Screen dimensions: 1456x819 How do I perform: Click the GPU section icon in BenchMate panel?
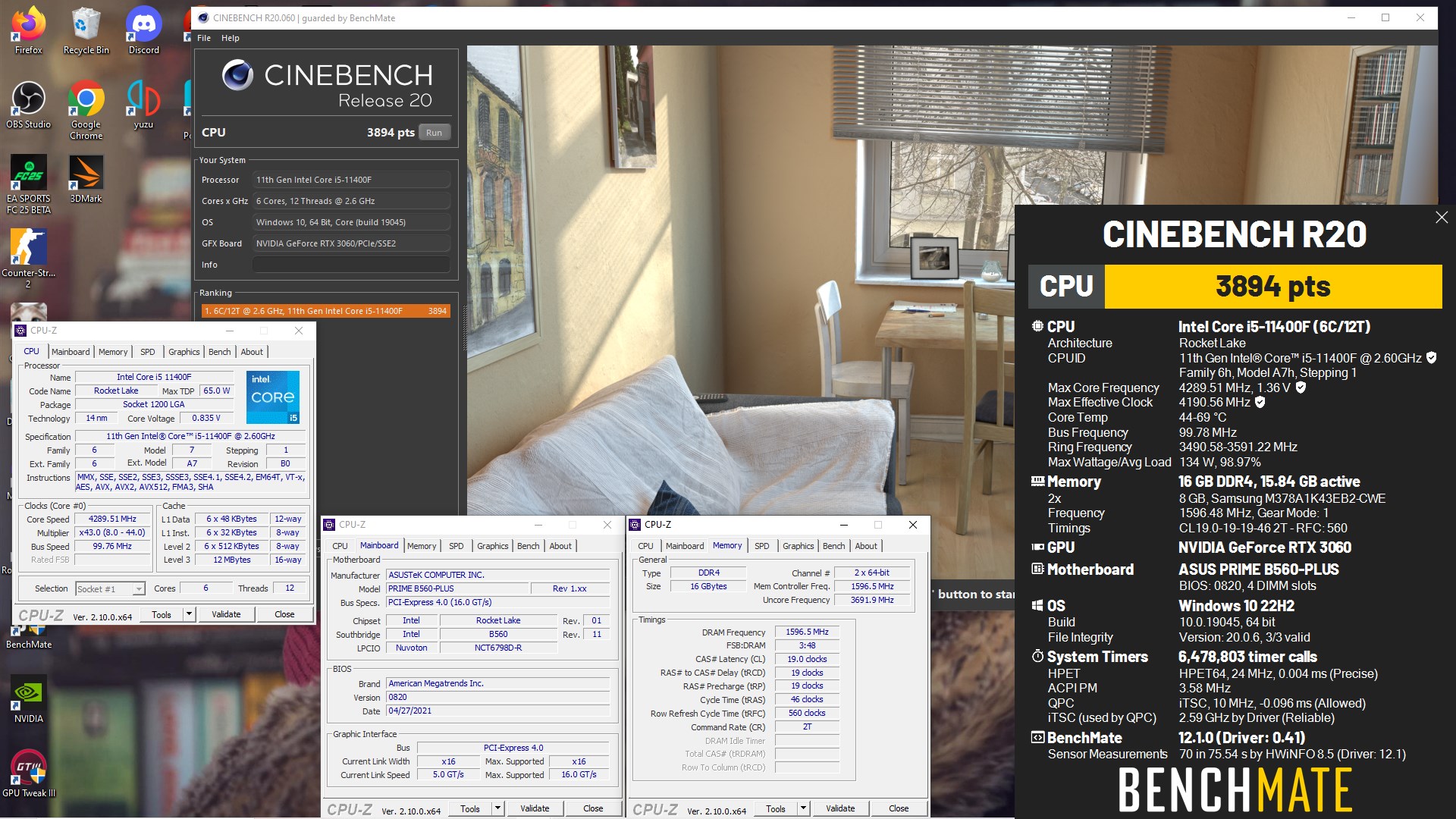pyautogui.click(x=1037, y=547)
